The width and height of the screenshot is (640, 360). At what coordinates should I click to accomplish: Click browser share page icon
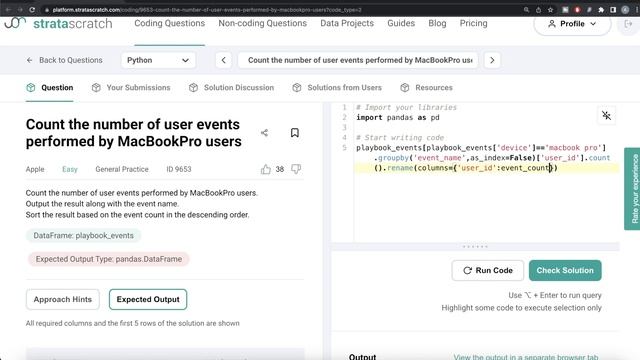click(538, 9)
